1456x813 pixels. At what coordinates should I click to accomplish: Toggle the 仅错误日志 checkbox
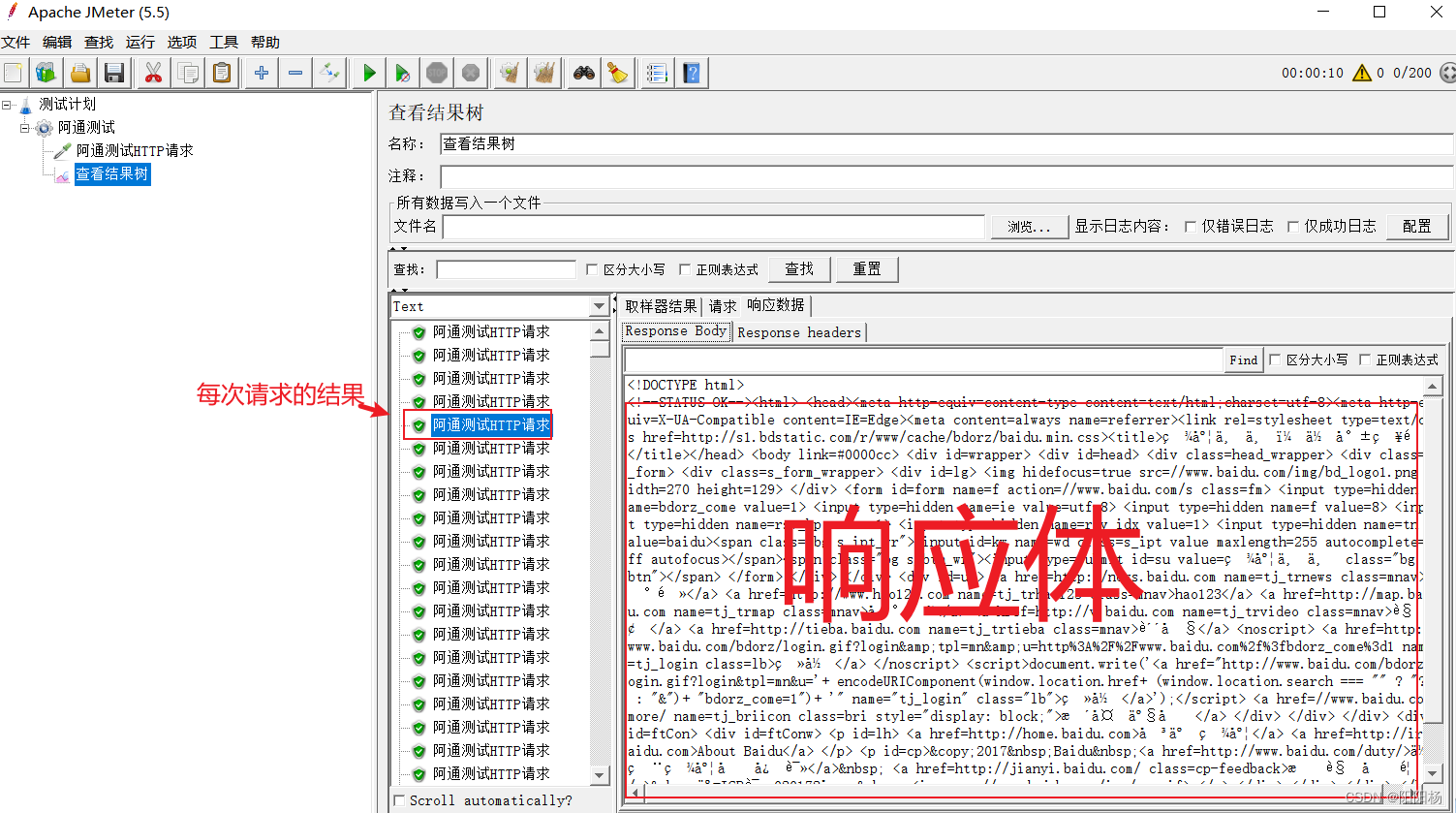(1191, 227)
